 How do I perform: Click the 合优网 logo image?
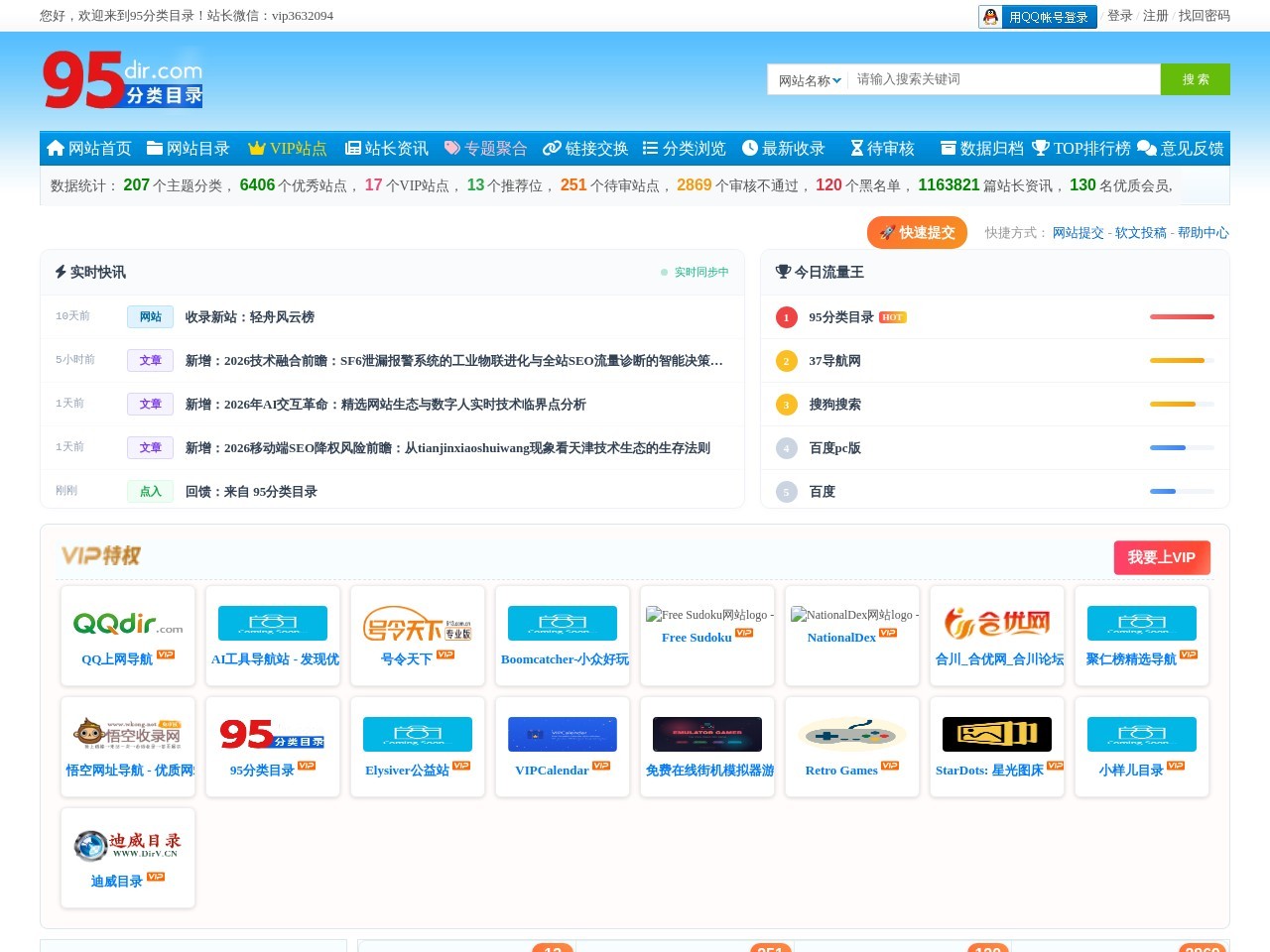pyautogui.click(x=997, y=623)
